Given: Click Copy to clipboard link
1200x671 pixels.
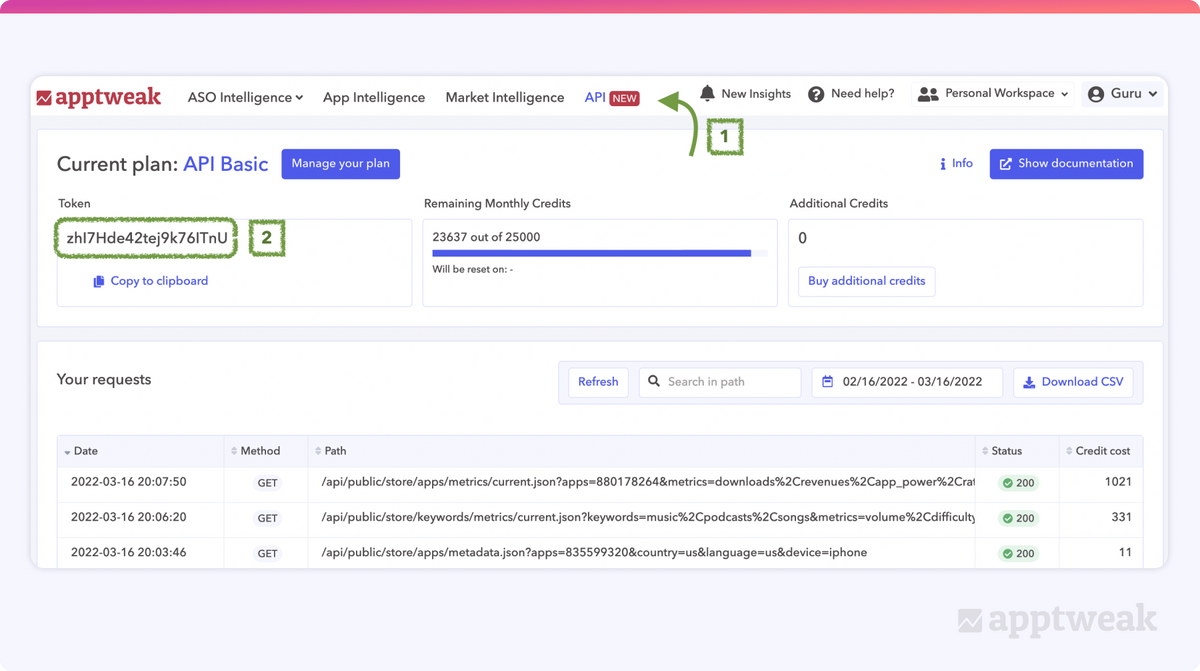Looking at the screenshot, I should [151, 282].
